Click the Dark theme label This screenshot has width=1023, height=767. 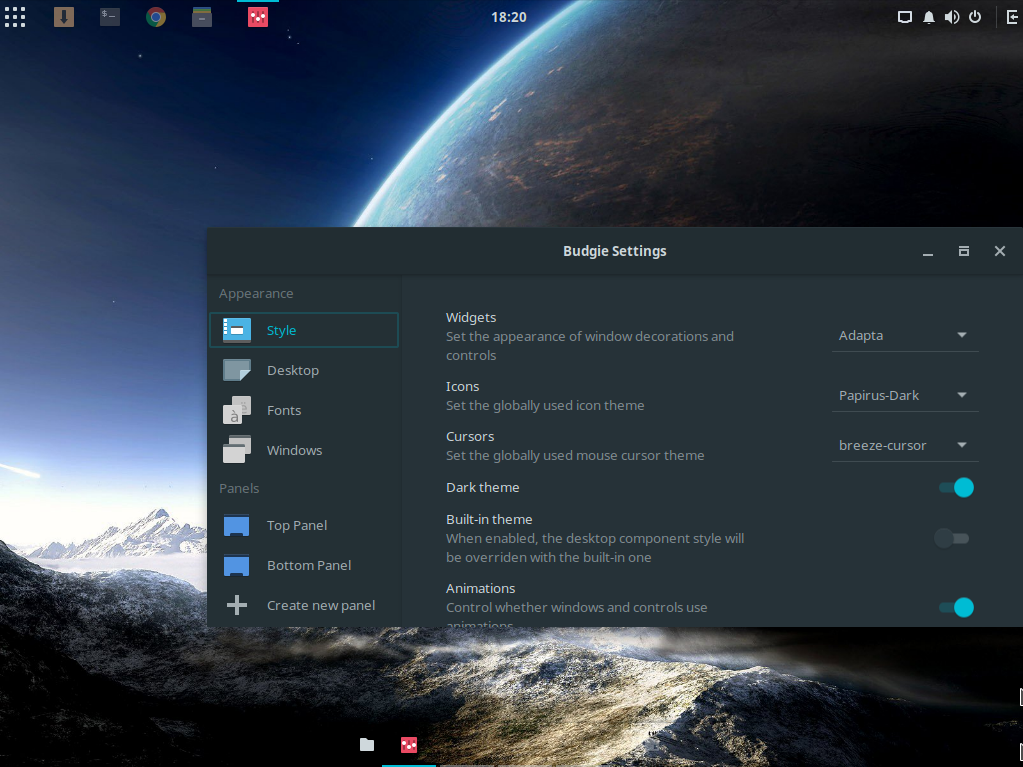coord(483,487)
